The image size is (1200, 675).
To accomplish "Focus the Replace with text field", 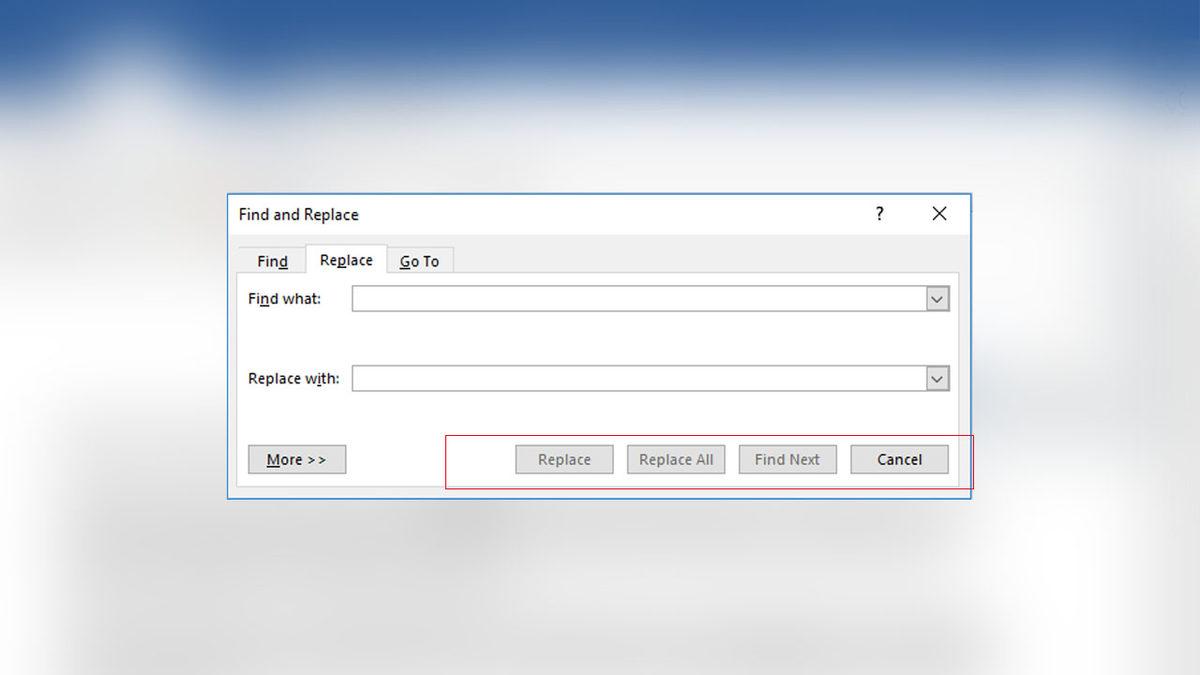I will [638, 379].
